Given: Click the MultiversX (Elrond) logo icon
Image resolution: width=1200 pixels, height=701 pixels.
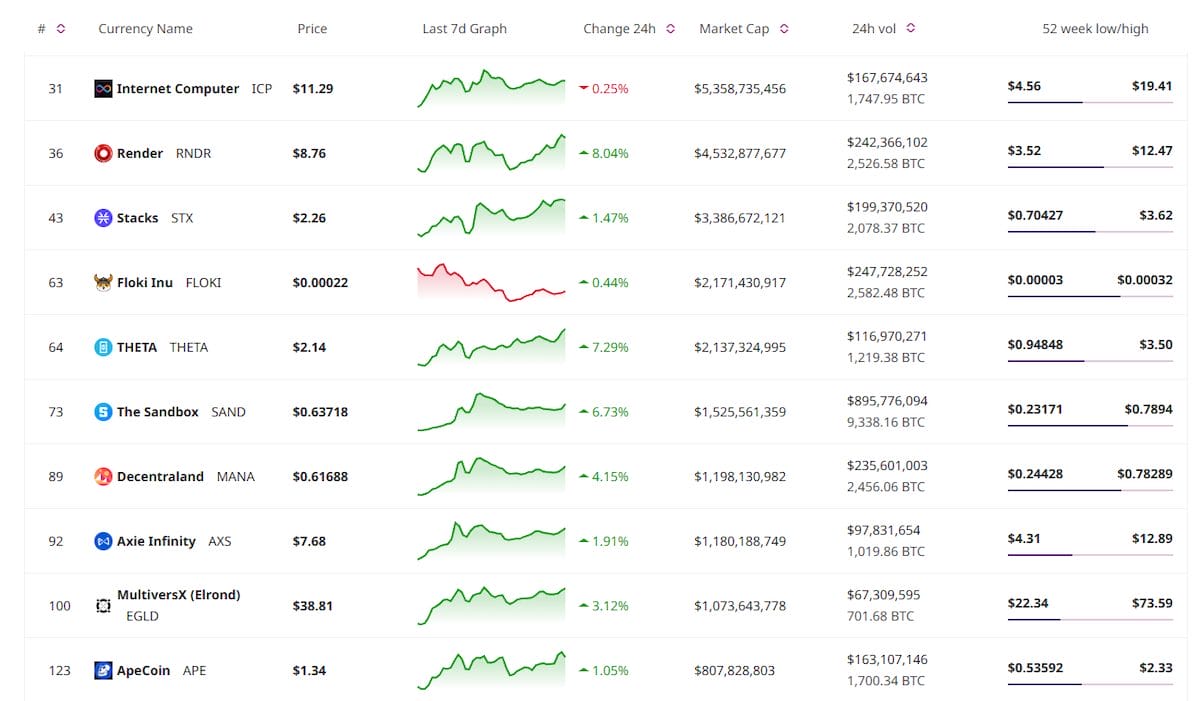Looking at the screenshot, I should [x=103, y=606].
